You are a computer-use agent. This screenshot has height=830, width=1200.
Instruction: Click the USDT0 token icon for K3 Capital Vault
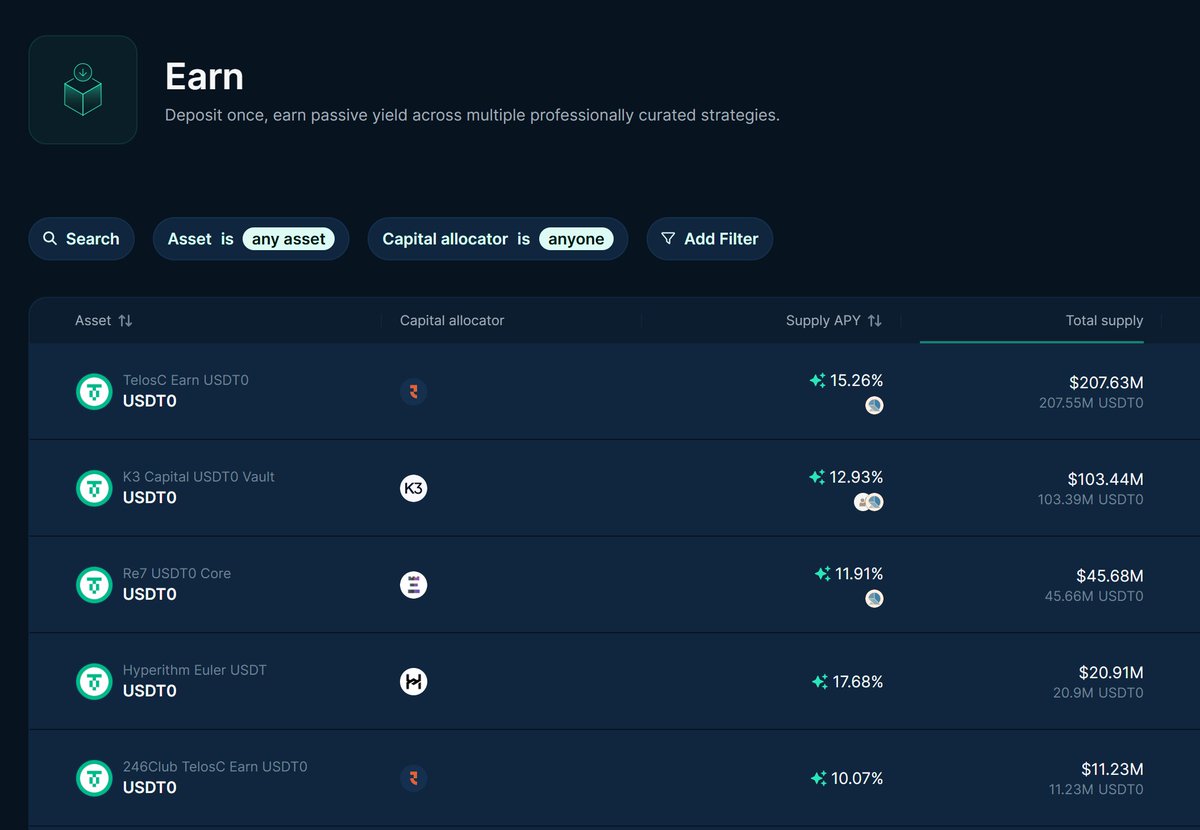pyautogui.click(x=94, y=488)
